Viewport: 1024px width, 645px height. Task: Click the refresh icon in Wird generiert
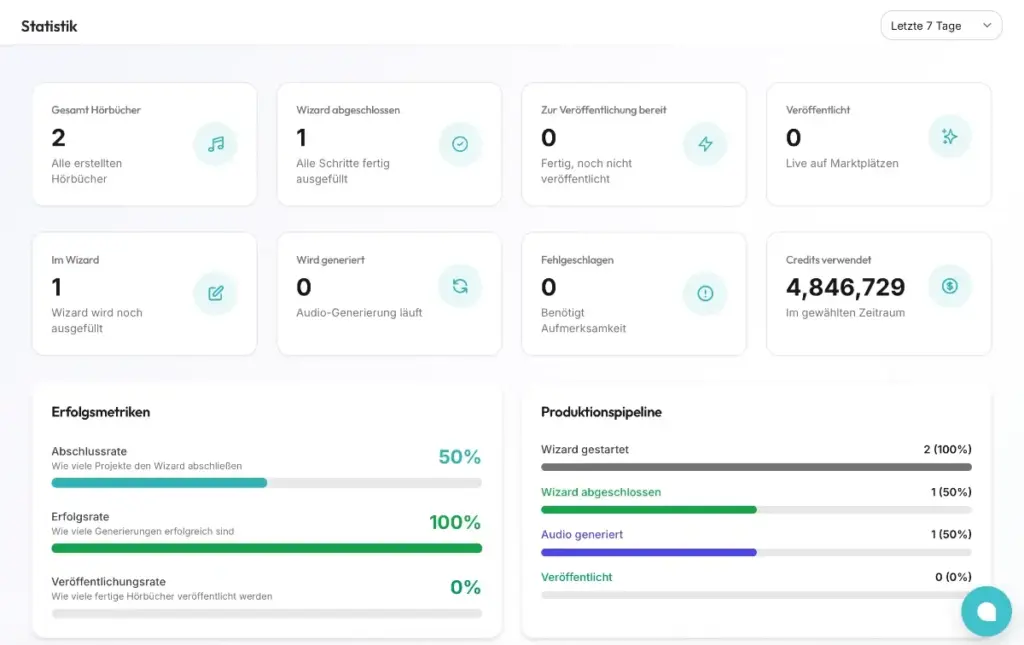[460, 286]
